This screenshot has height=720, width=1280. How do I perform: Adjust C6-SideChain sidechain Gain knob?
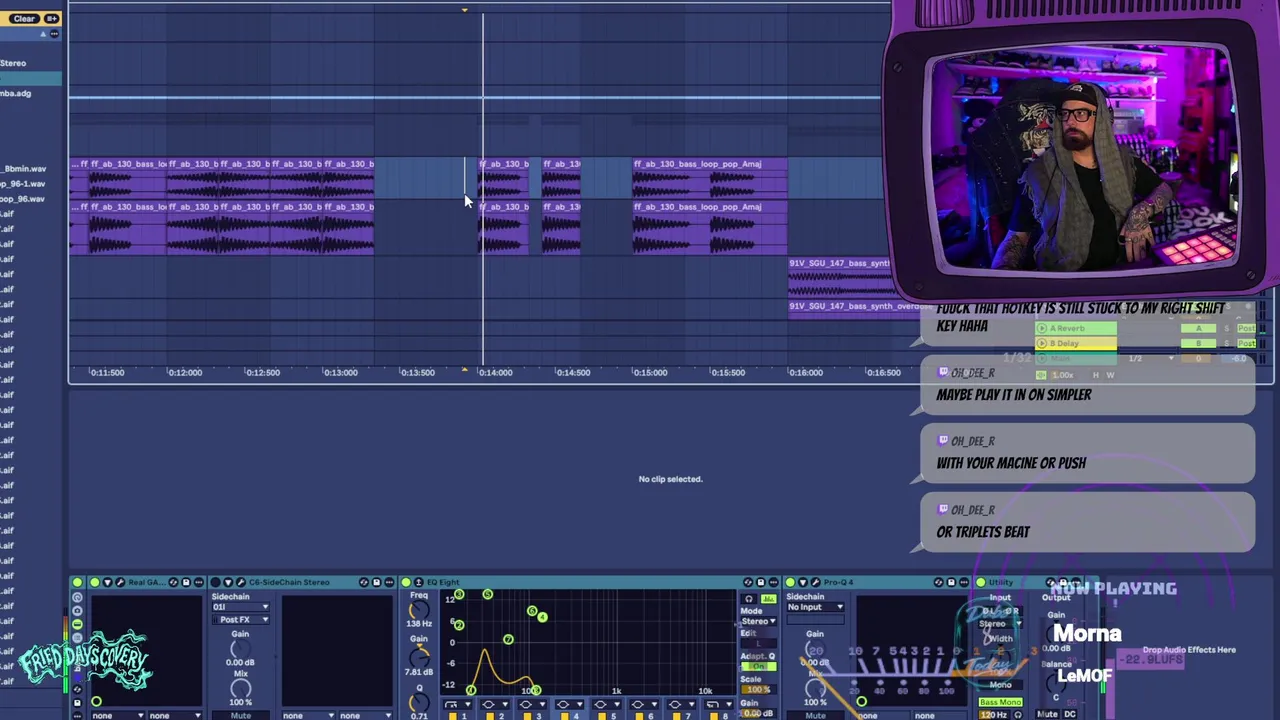point(240,649)
